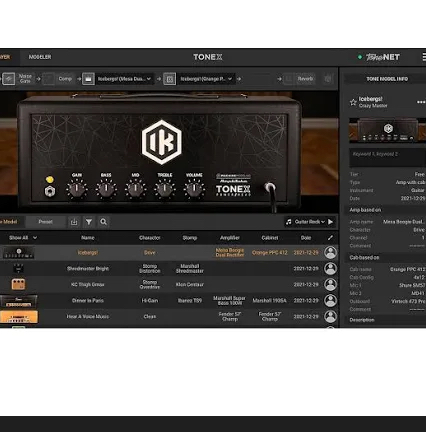
Task: Select the Hear A Voice Music name
Action: [x=88, y=317]
